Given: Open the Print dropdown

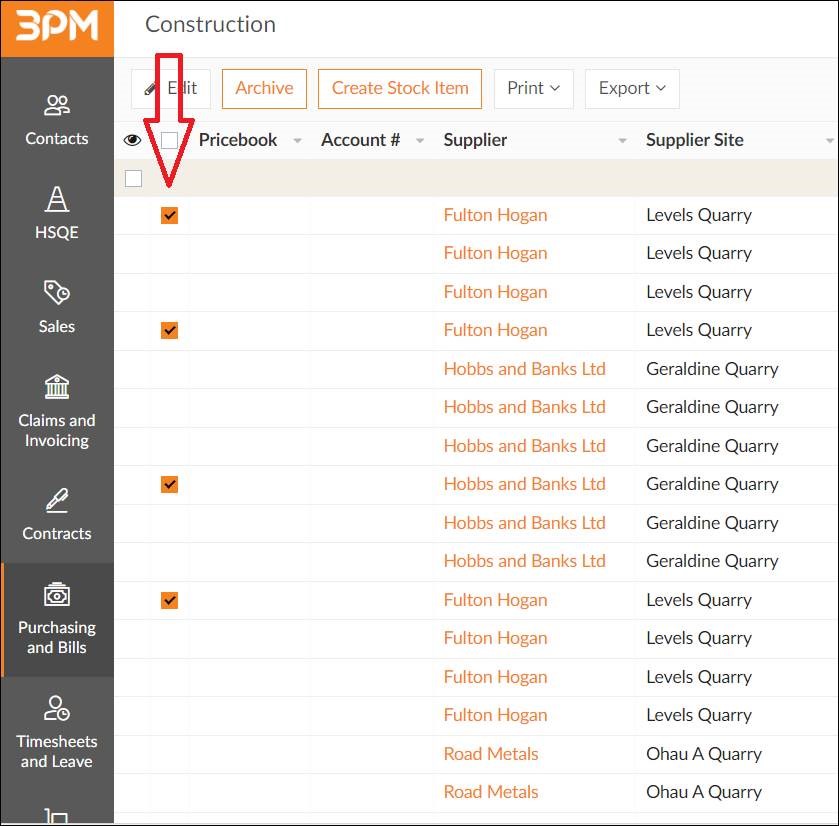Looking at the screenshot, I should [533, 88].
